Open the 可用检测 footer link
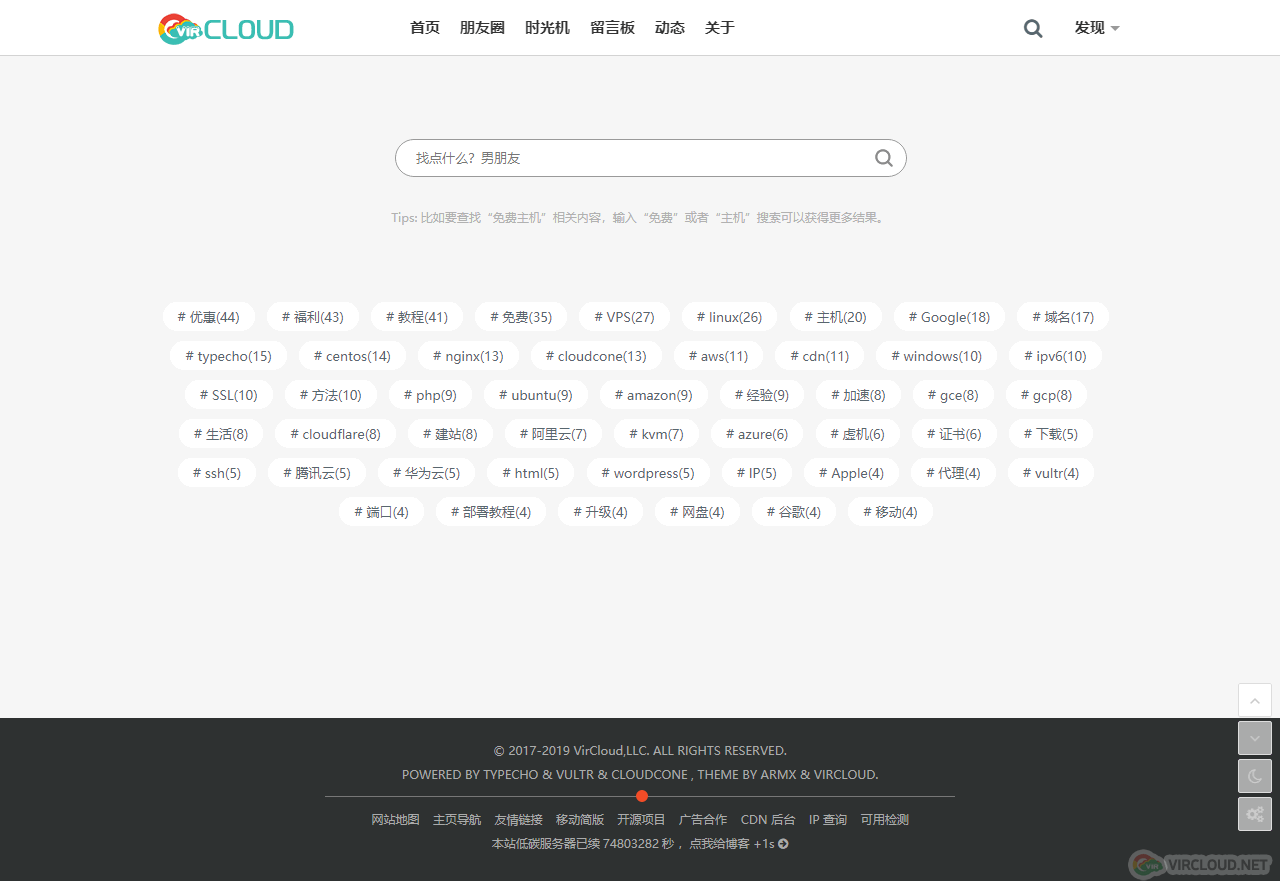This screenshot has height=881, width=1280. 885,820
